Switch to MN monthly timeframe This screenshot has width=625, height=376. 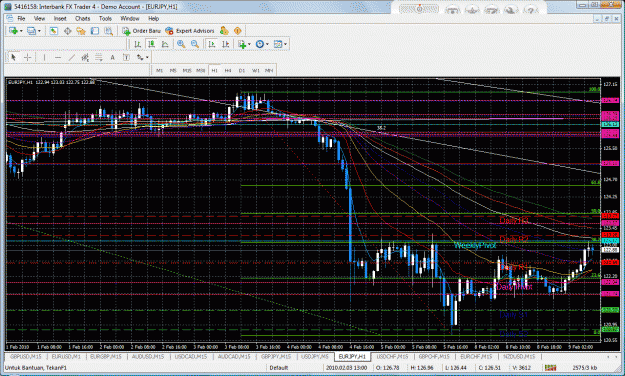pyautogui.click(x=269, y=71)
